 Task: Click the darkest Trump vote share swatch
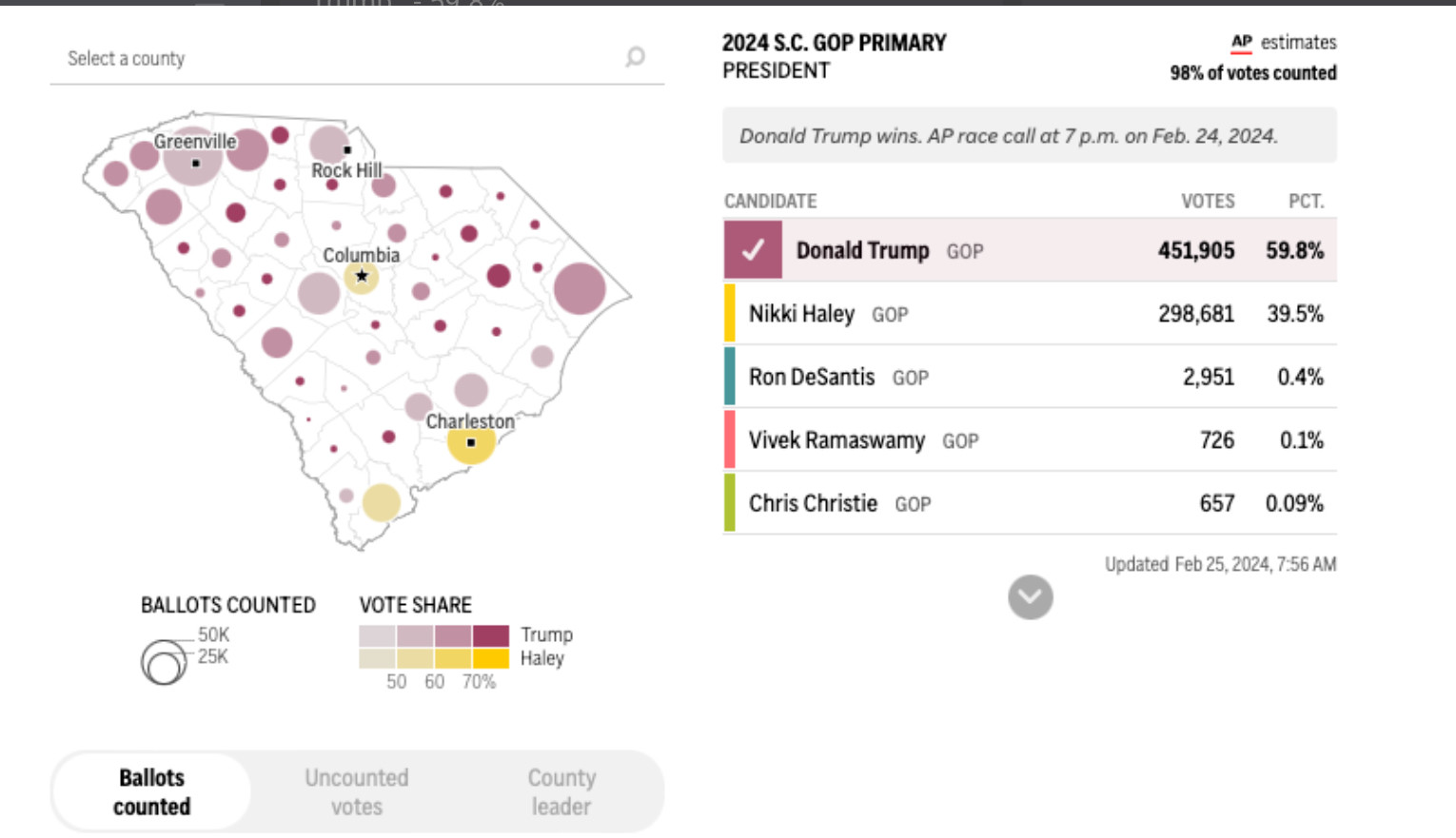point(491,635)
